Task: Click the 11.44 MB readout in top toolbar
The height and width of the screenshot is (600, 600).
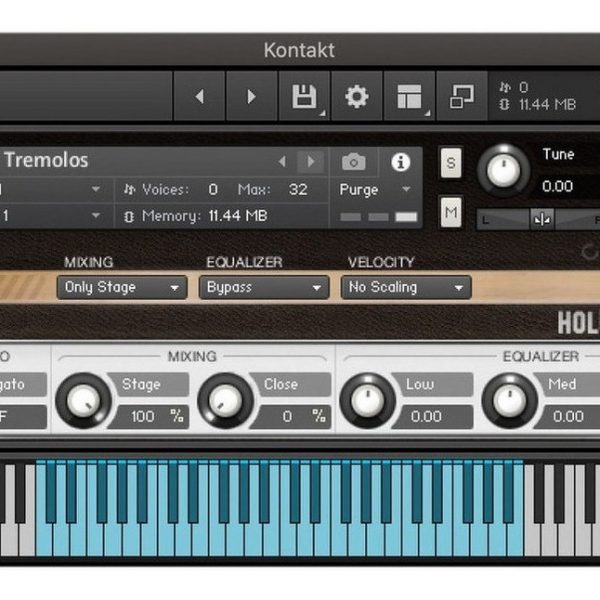Action: (x=548, y=104)
